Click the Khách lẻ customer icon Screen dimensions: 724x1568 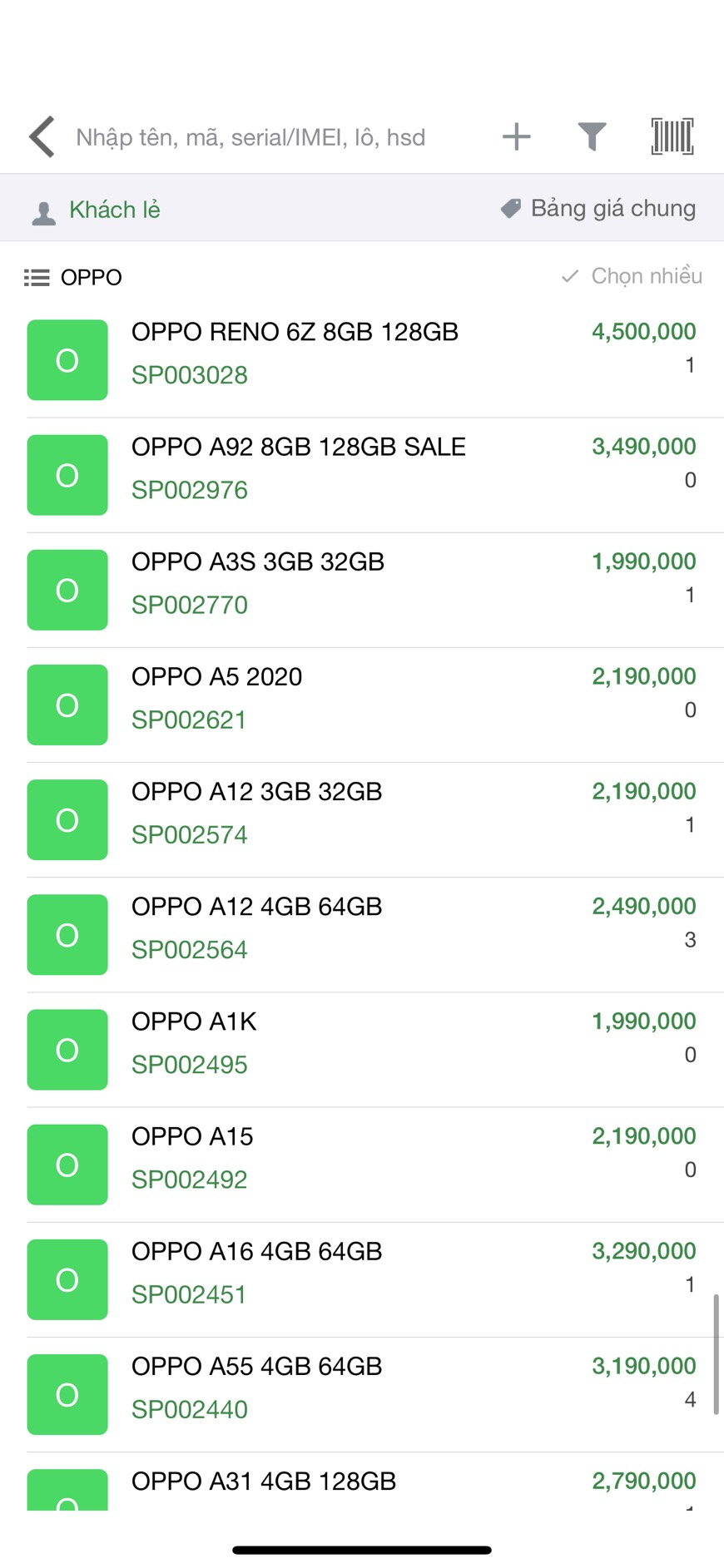pyautogui.click(x=43, y=213)
